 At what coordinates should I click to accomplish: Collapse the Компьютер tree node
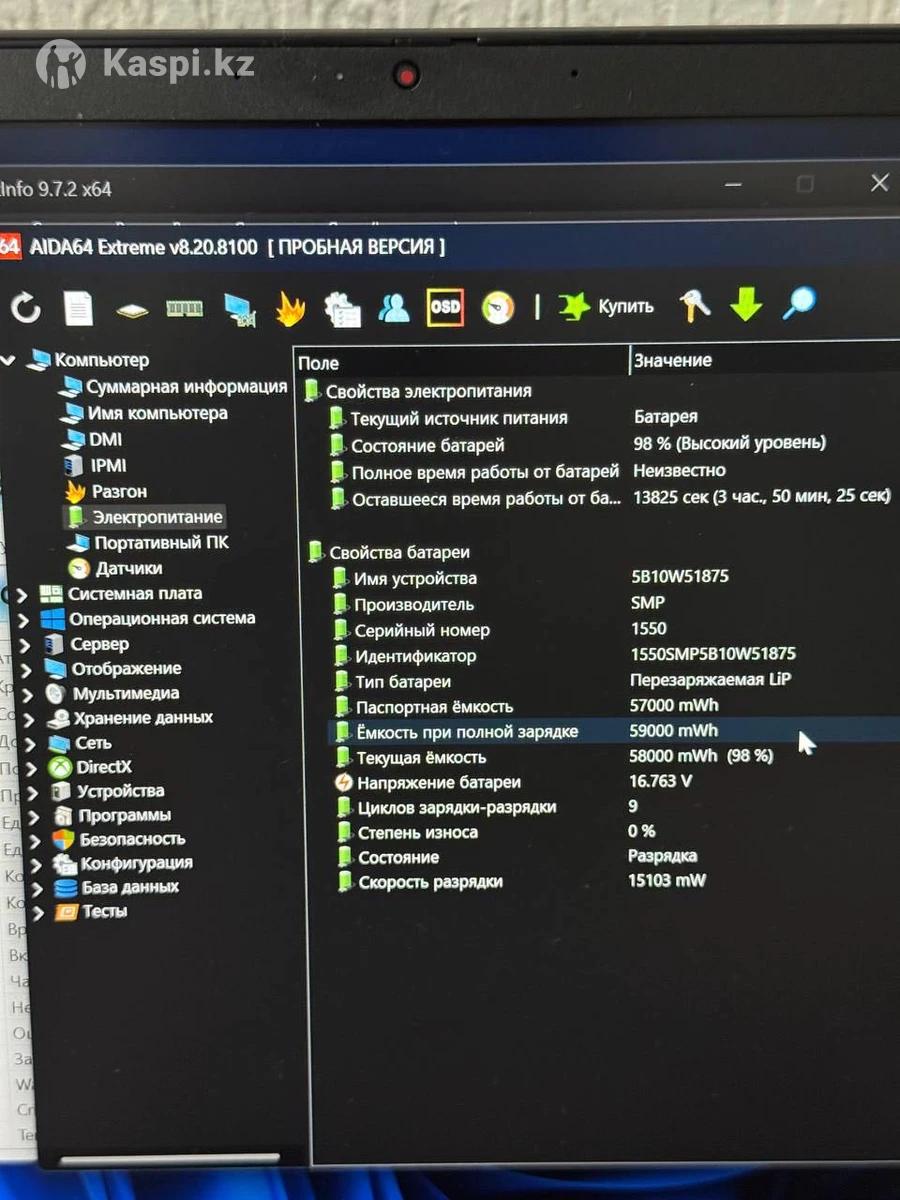[x=9, y=361]
